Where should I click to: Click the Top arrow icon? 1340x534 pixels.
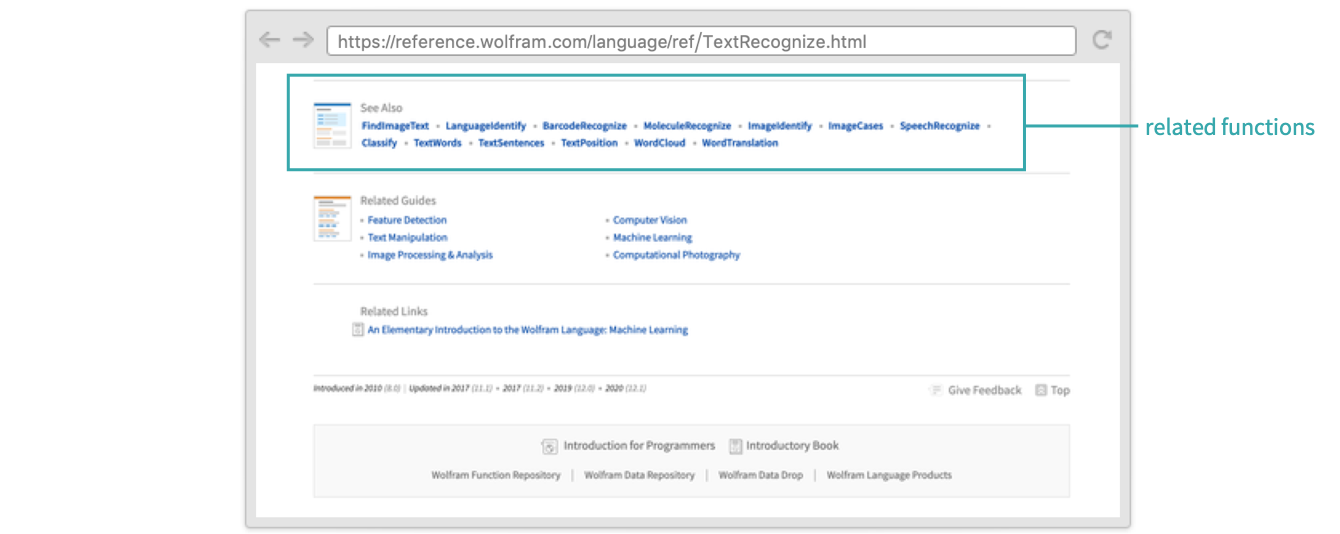click(1041, 391)
